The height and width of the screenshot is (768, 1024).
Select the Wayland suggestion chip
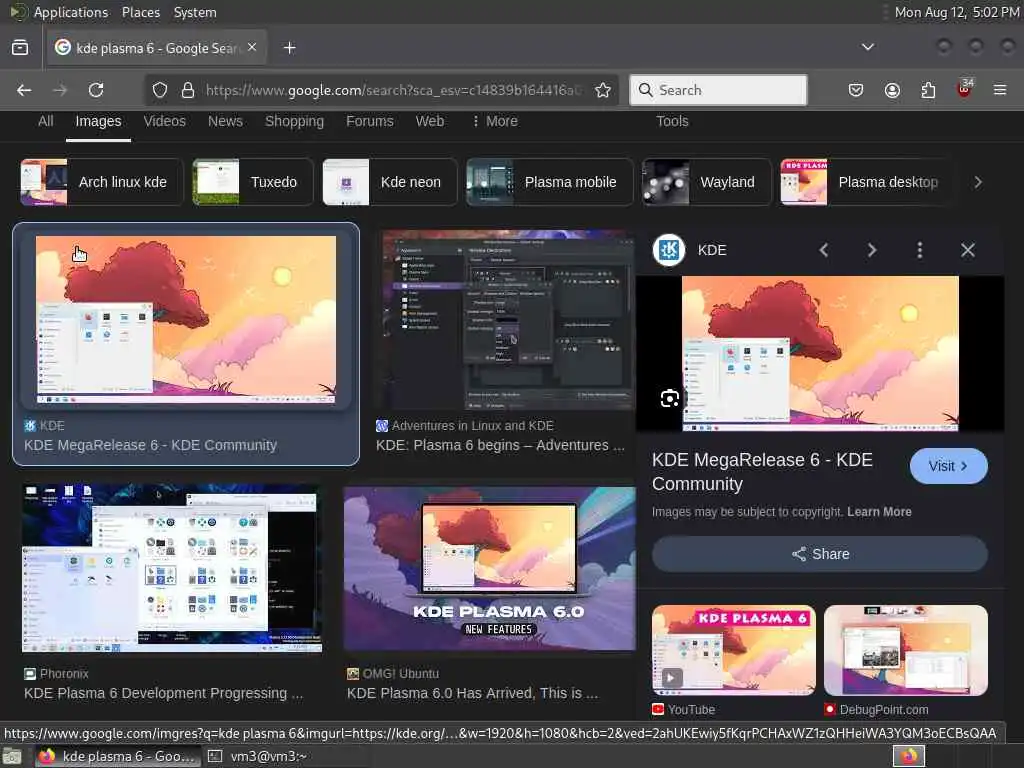point(707,182)
